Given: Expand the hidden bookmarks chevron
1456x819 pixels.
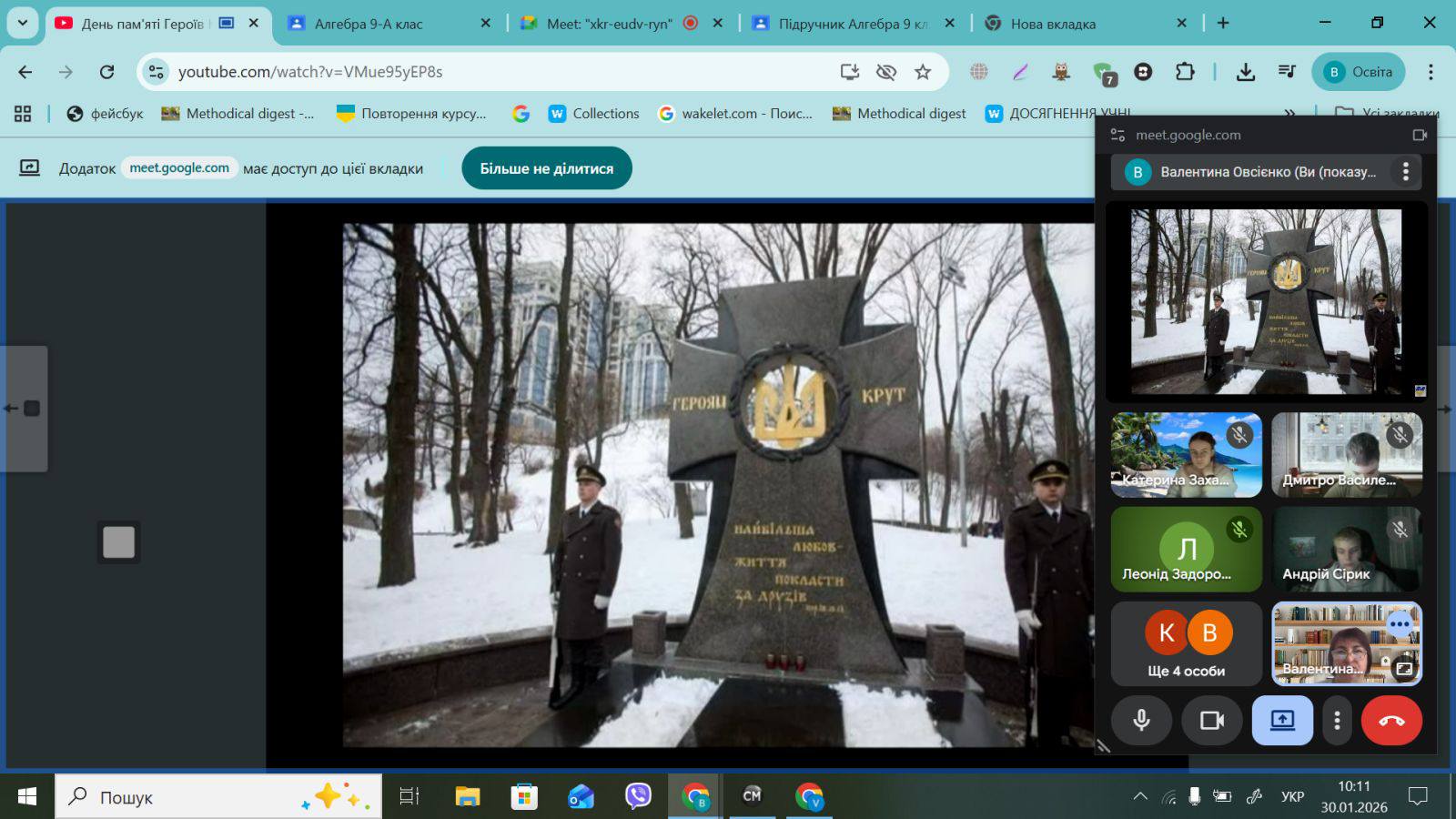Looking at the screenshot, I should pyautogui.click(x=1289, y=114).
